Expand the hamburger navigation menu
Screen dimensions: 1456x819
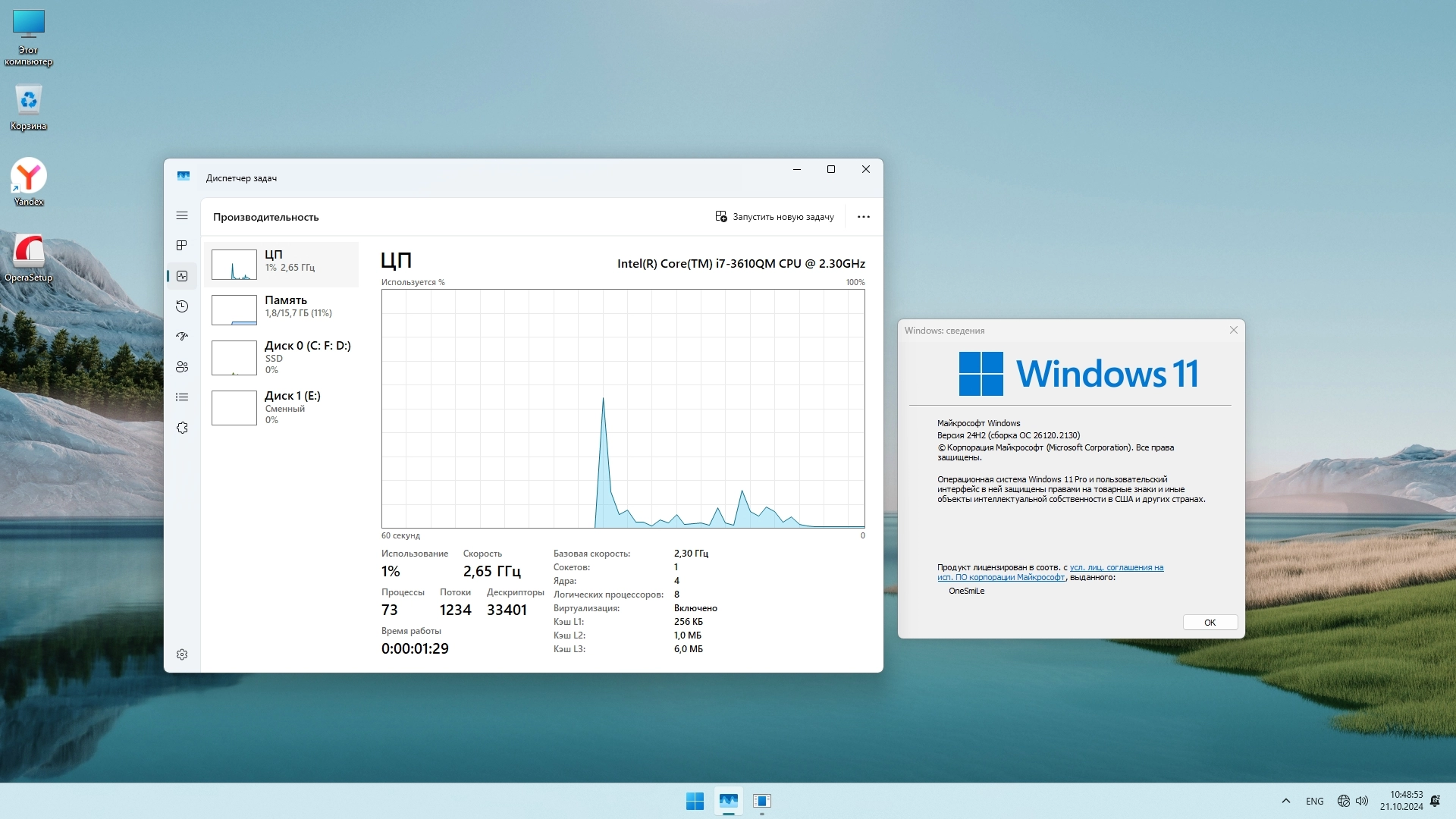point(182,216)
